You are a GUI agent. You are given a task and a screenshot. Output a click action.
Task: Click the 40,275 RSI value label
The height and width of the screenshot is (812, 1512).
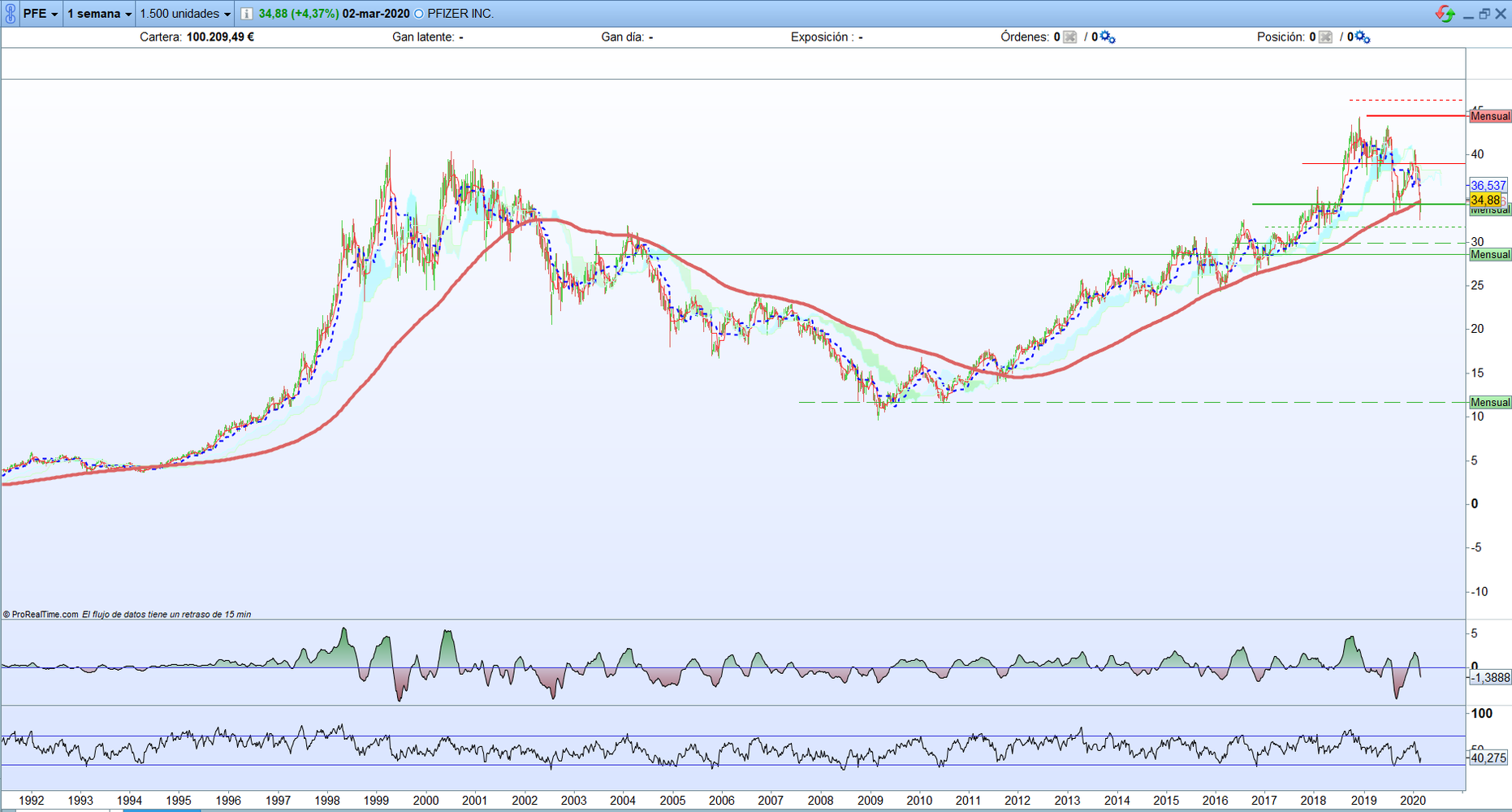[1488, 758]
